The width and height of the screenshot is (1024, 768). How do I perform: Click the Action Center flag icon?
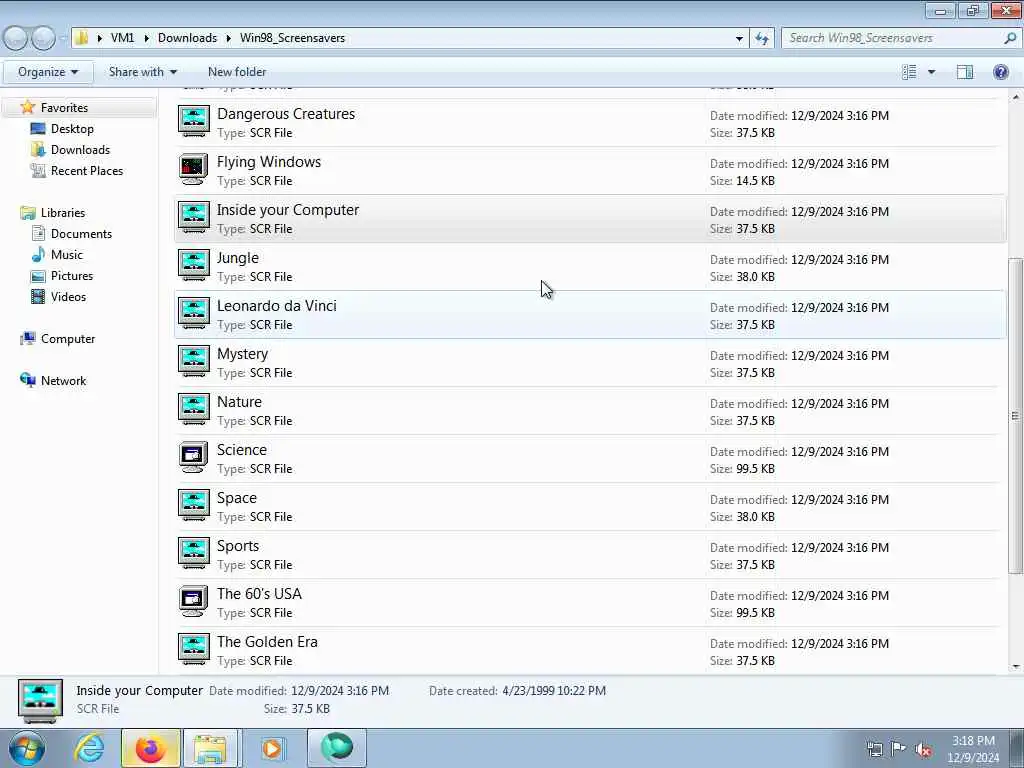(899, 749)
